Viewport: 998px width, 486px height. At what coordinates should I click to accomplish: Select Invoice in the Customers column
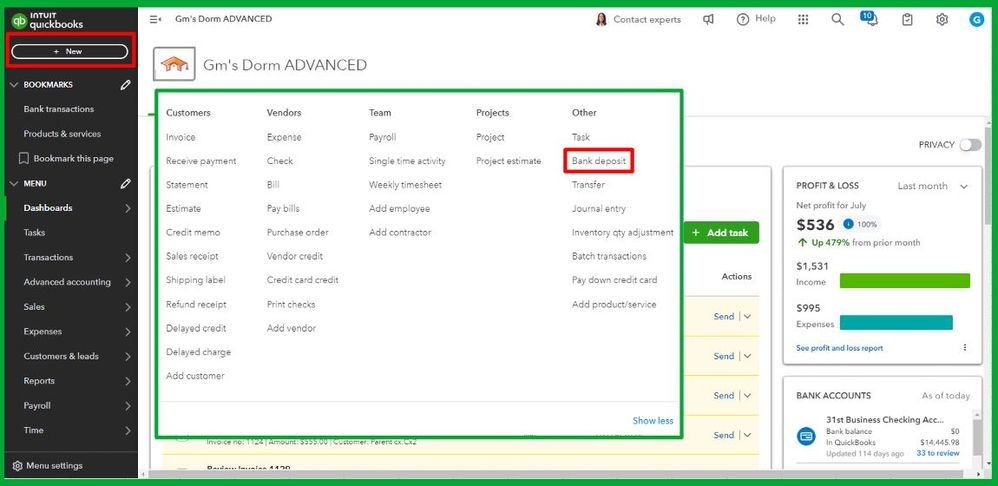[181, 137]
